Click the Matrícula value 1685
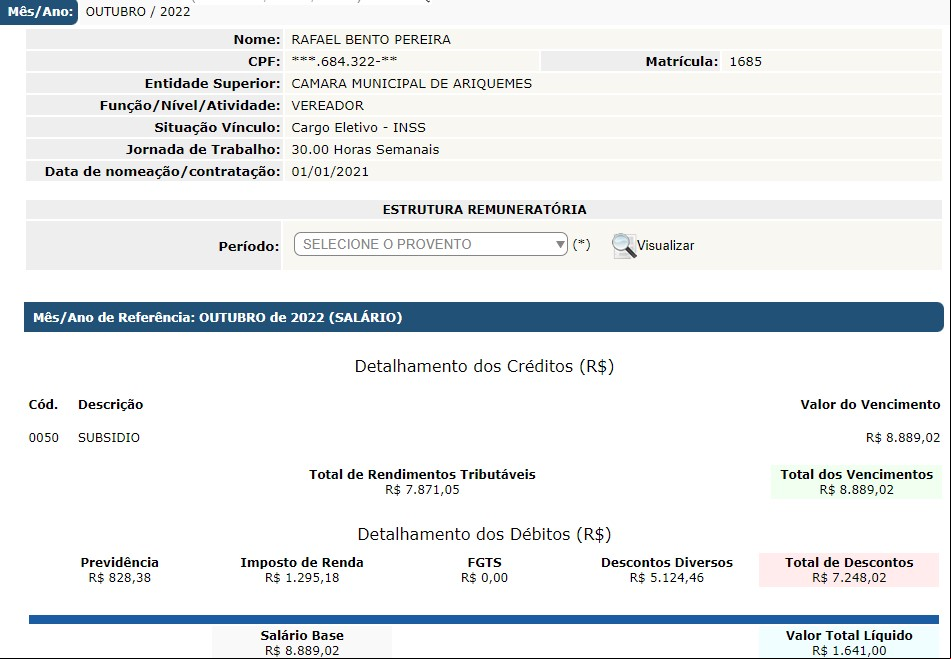The width and height of the screenshot is (951, 659). (x=745, y=61)
